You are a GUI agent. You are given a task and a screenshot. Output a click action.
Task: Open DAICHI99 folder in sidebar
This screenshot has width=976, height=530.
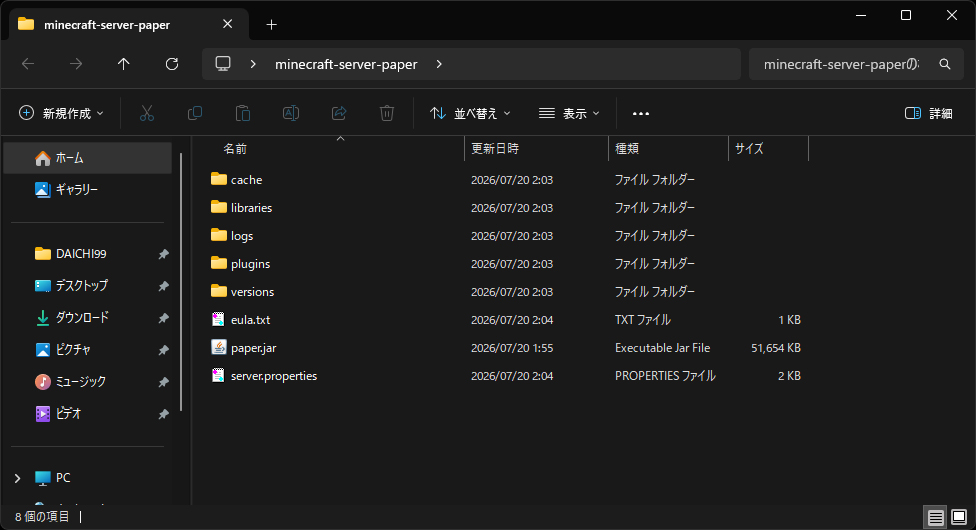88,253
